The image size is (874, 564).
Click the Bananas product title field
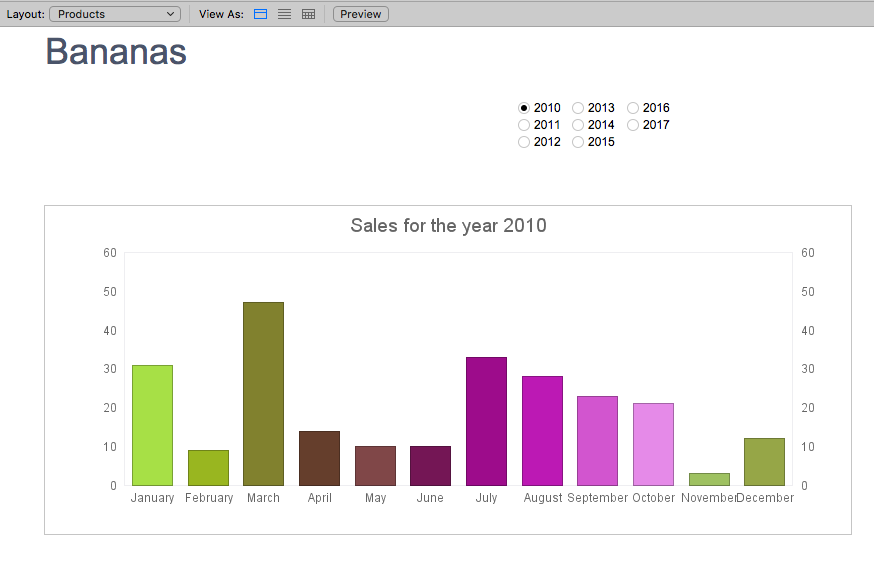(x=116, y=52)
